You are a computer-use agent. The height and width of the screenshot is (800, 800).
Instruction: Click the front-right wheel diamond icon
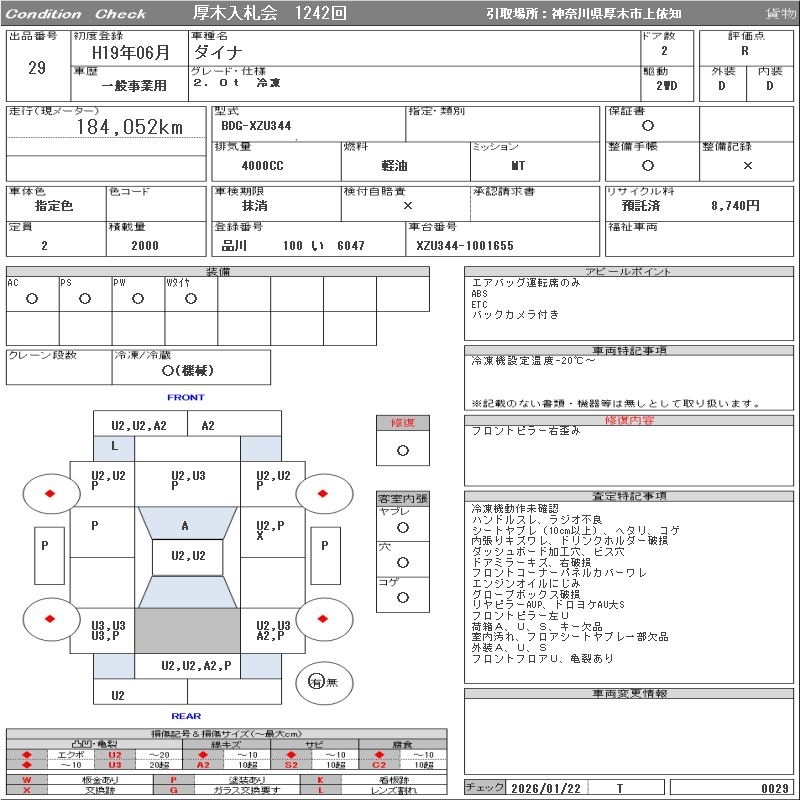[323, 493]
